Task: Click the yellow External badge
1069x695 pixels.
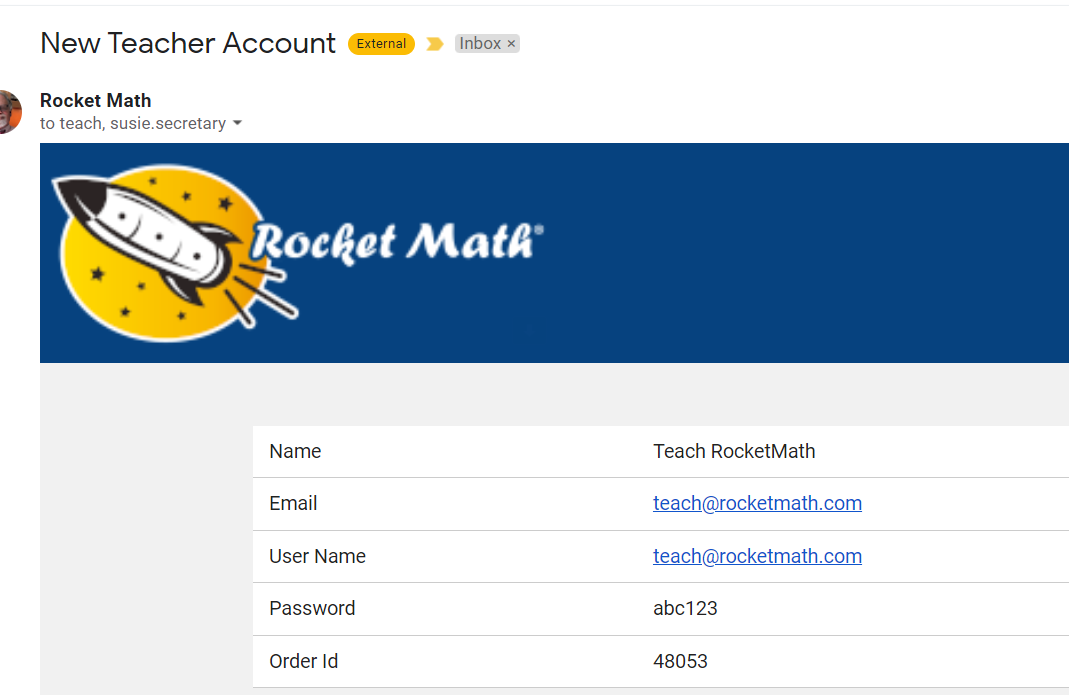Action: click(381, 44)
